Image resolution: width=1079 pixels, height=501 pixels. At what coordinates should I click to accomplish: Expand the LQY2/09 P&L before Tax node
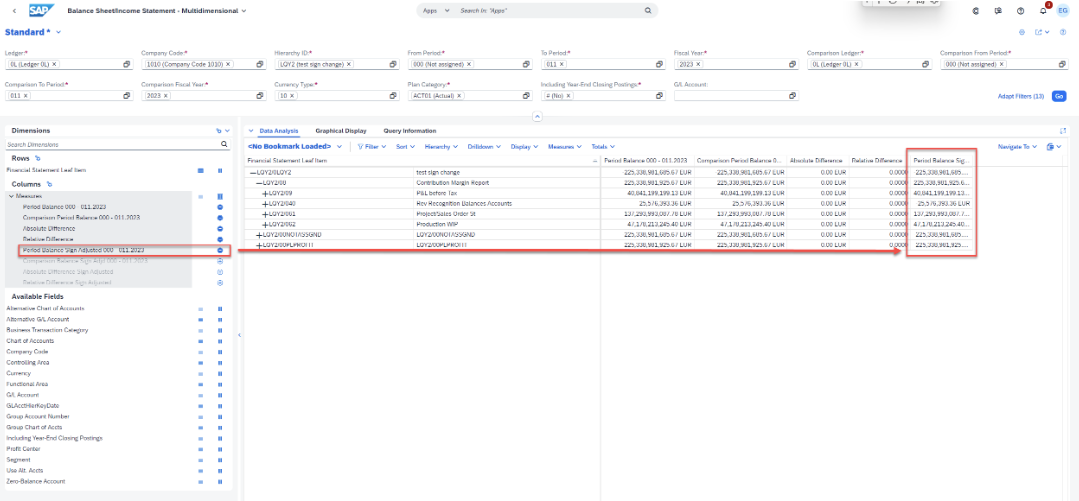[266, 193]
